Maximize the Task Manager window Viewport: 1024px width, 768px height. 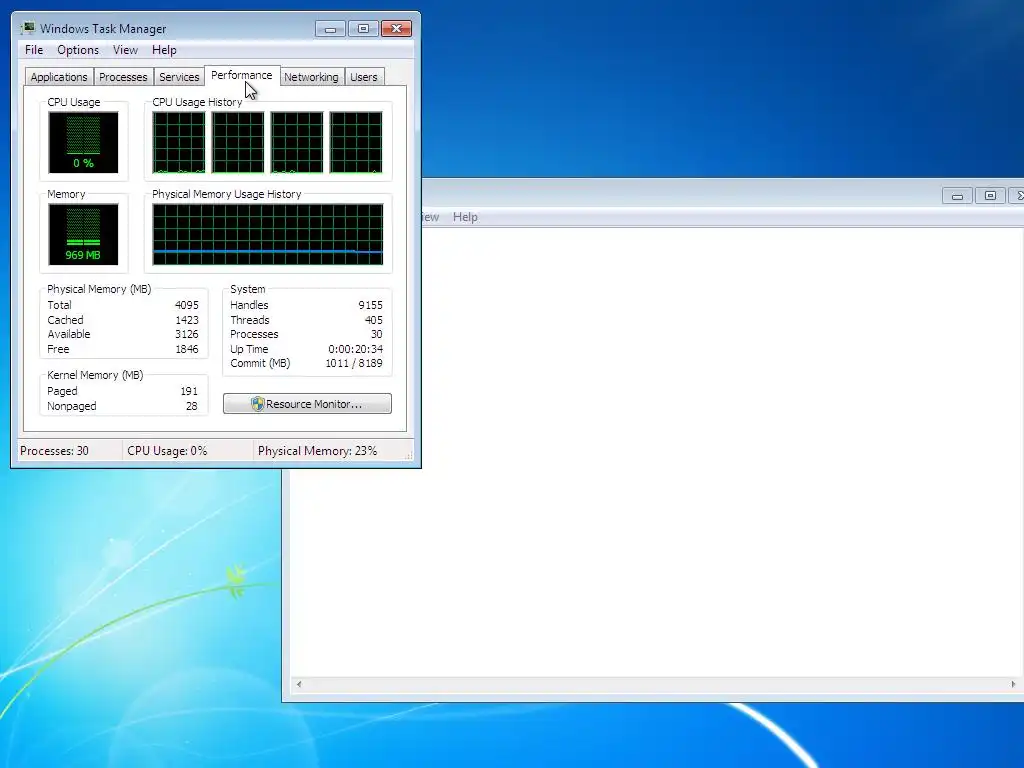(363, 29)
